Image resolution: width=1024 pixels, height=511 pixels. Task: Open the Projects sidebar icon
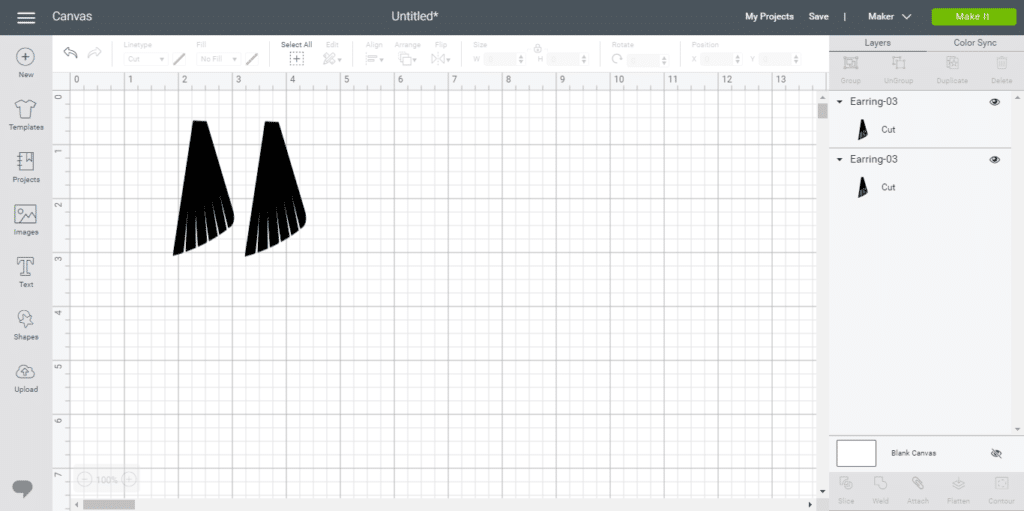coord(26,162)
